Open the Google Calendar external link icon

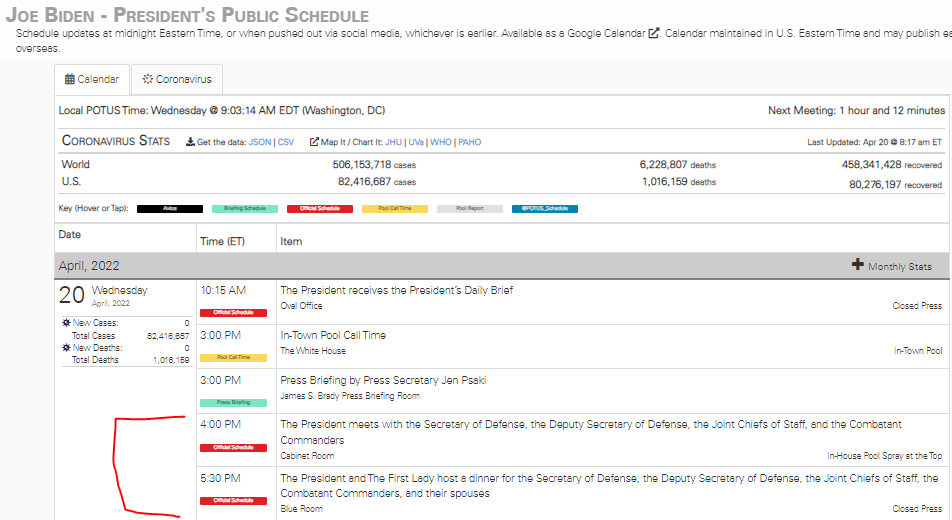coord(653,33)
